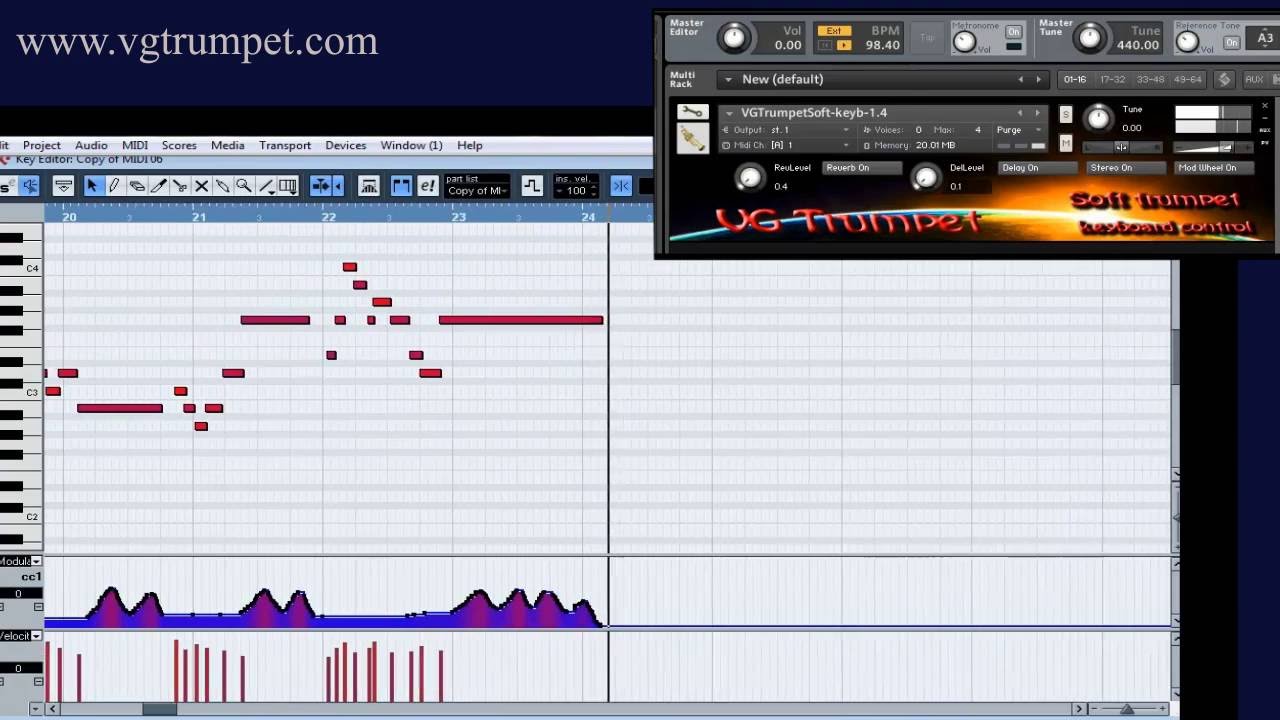Open the Purge dropdown

coord(1021,130)
